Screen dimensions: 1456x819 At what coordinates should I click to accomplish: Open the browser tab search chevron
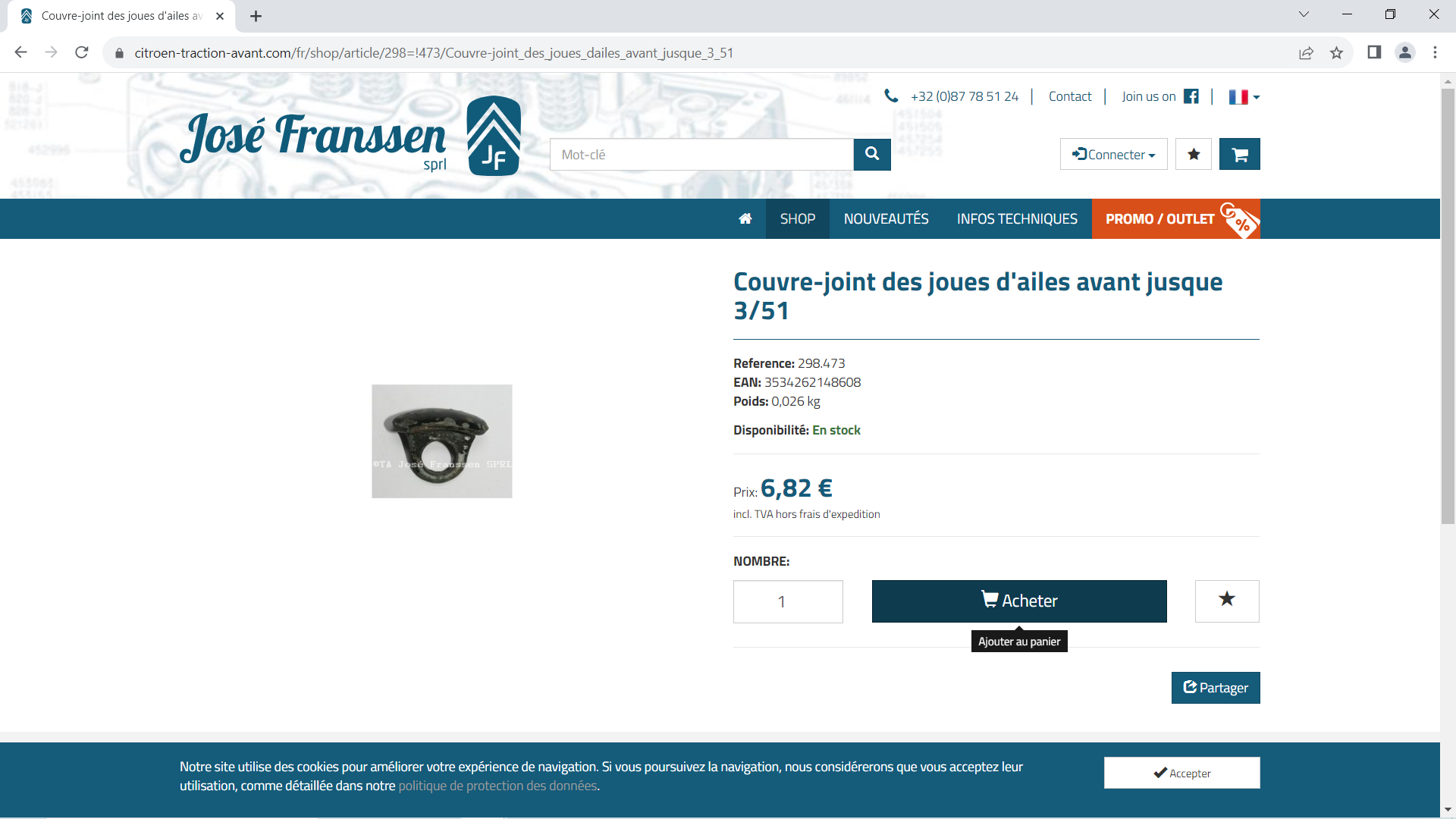[x=1304, y=14]
